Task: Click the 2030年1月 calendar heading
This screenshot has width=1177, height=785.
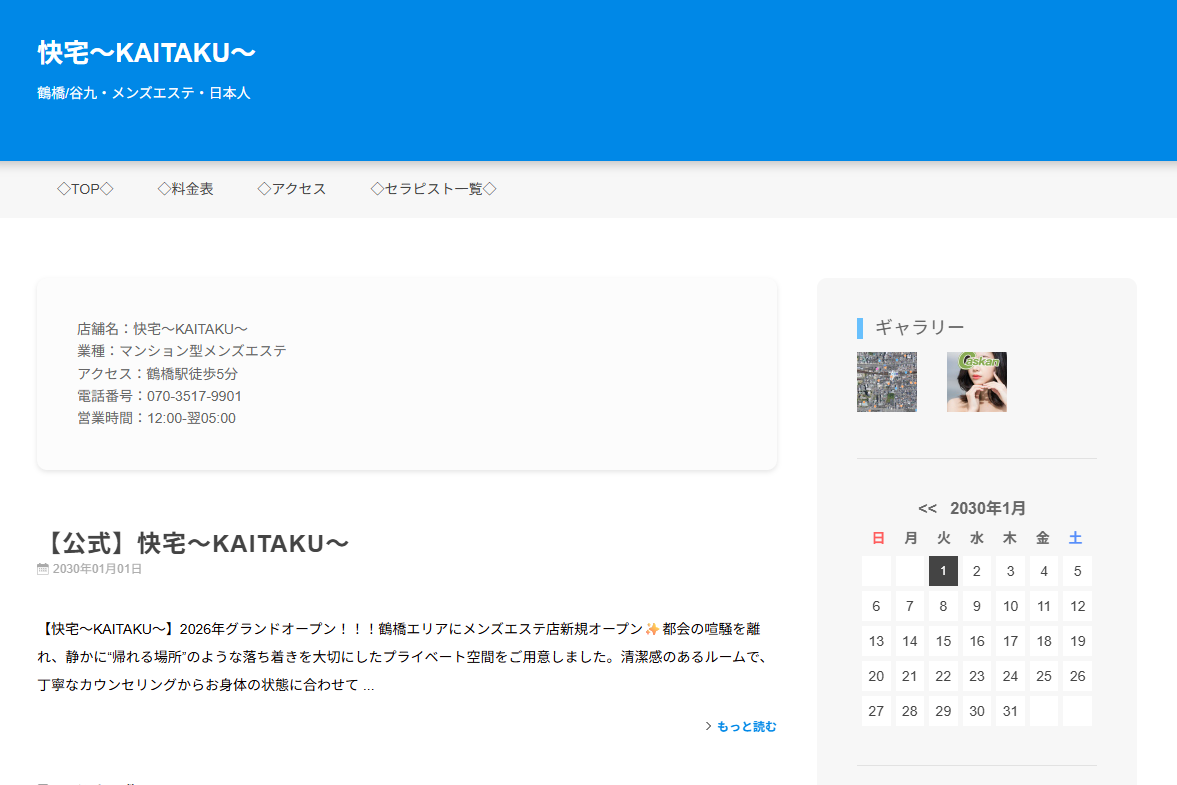Action: 988,509
